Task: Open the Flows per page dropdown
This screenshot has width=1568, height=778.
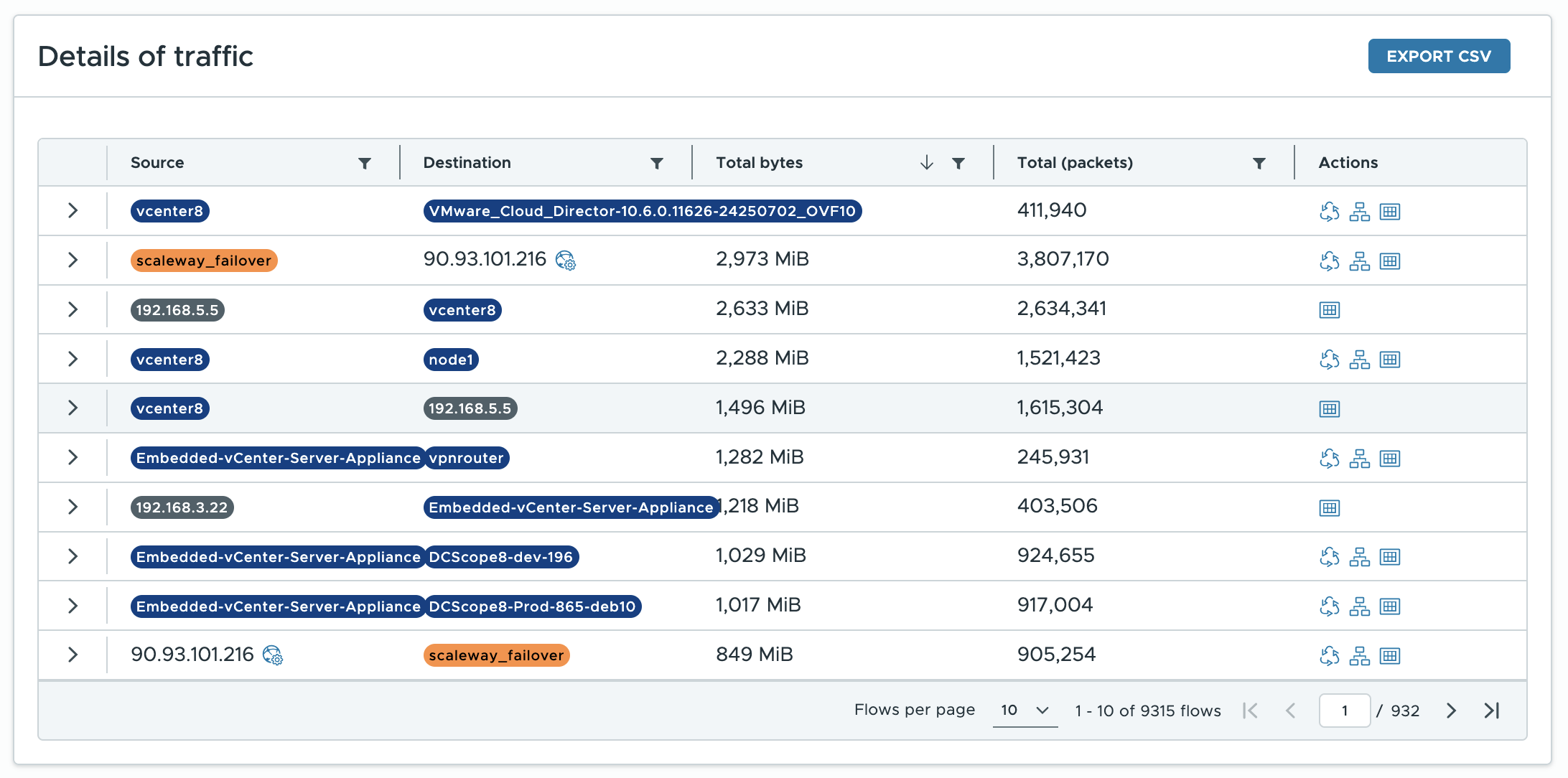Action: [x=1025, y=711]
